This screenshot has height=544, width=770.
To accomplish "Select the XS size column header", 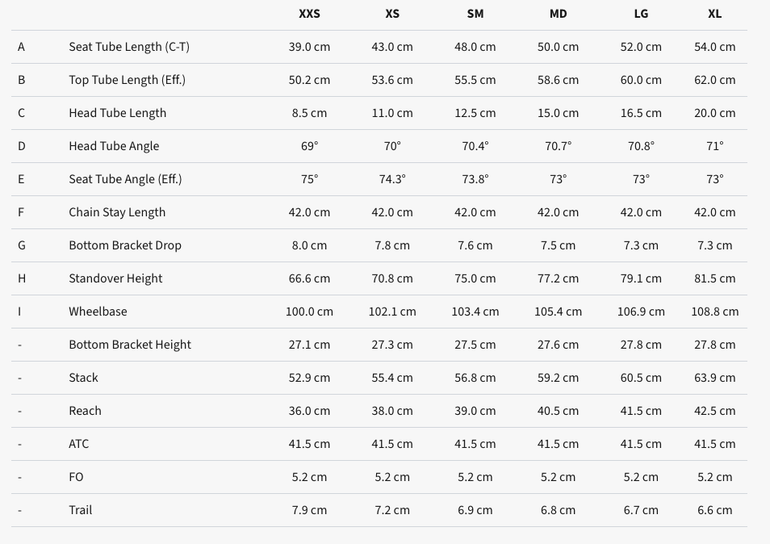I will click(x=392, y=14).
